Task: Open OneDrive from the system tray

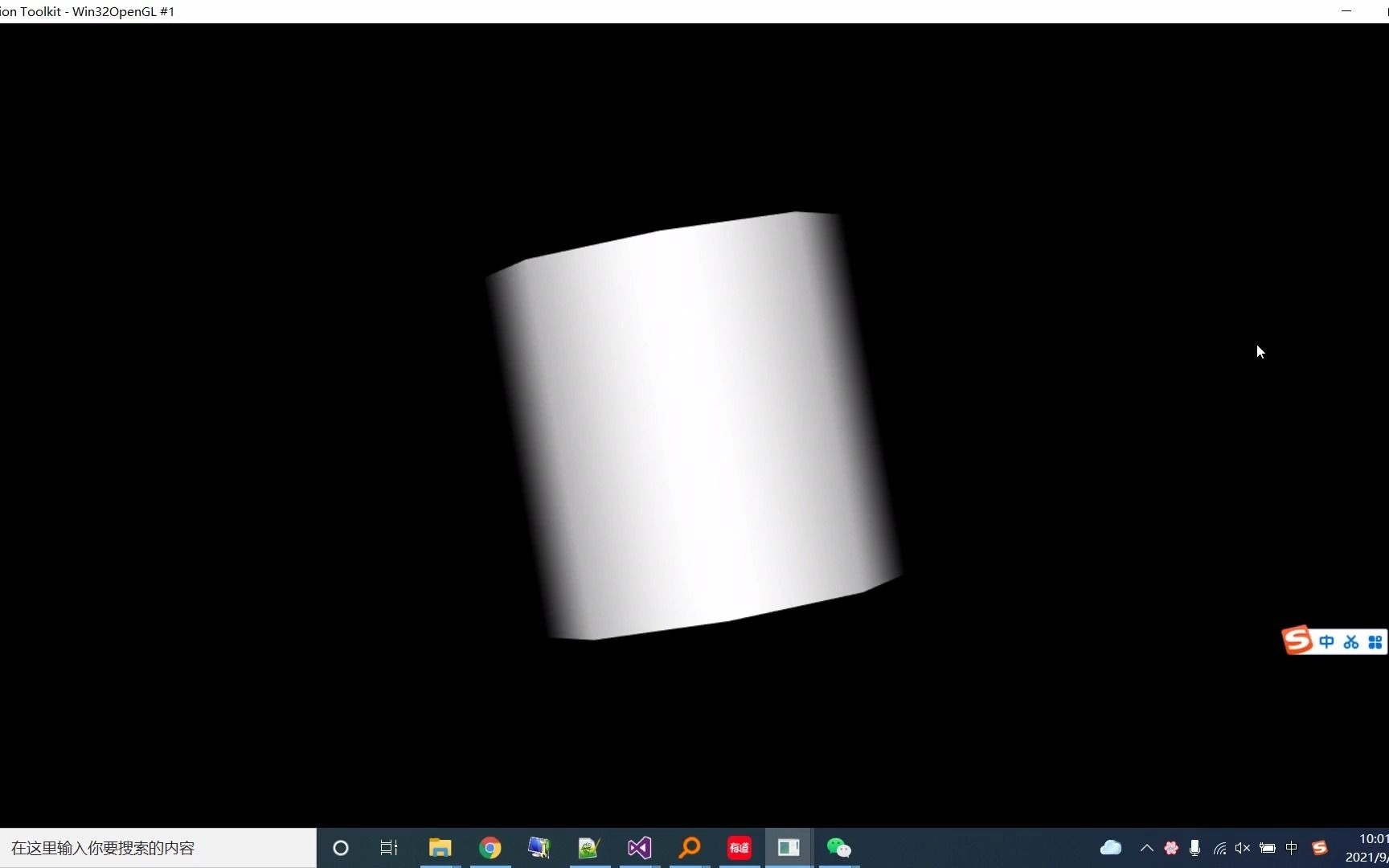Action: [1111, 848]
